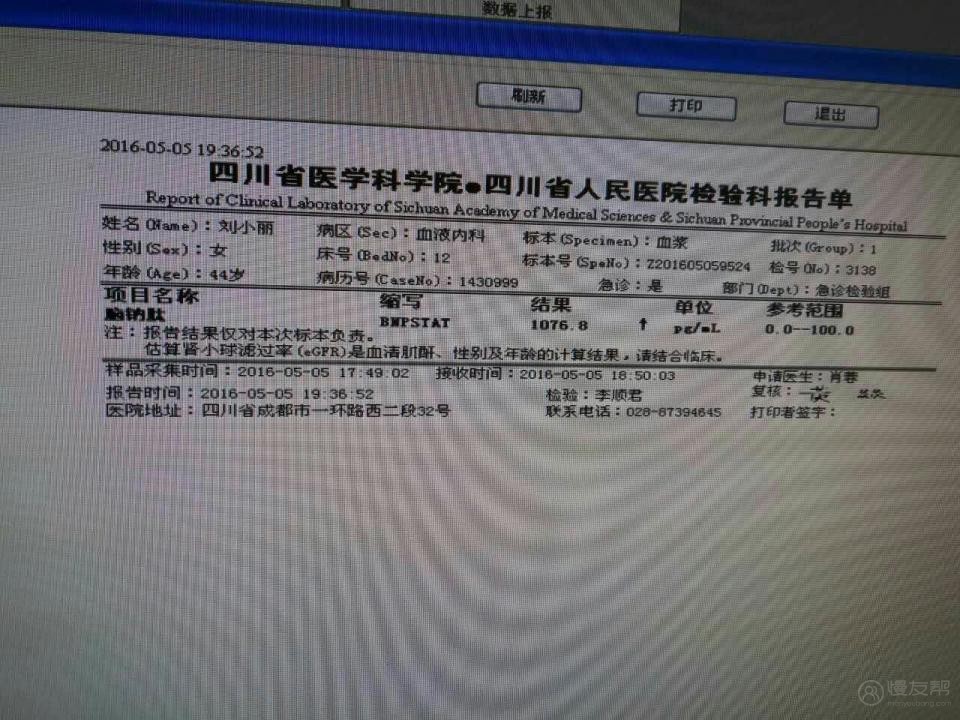
Task: Click the 结果 column header
Action: [x=550, y=304]
